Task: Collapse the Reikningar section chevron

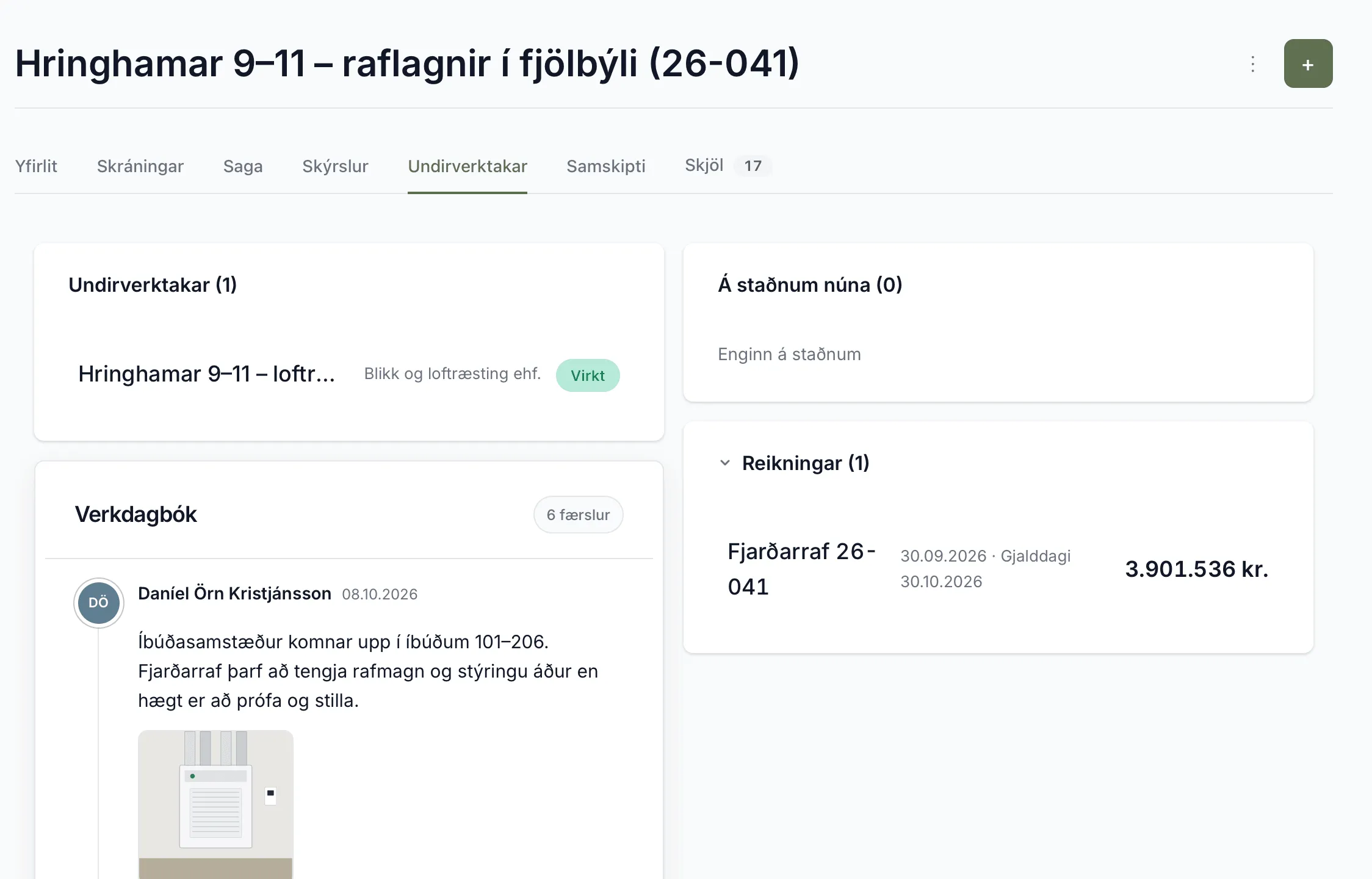Action: point(725,463)
